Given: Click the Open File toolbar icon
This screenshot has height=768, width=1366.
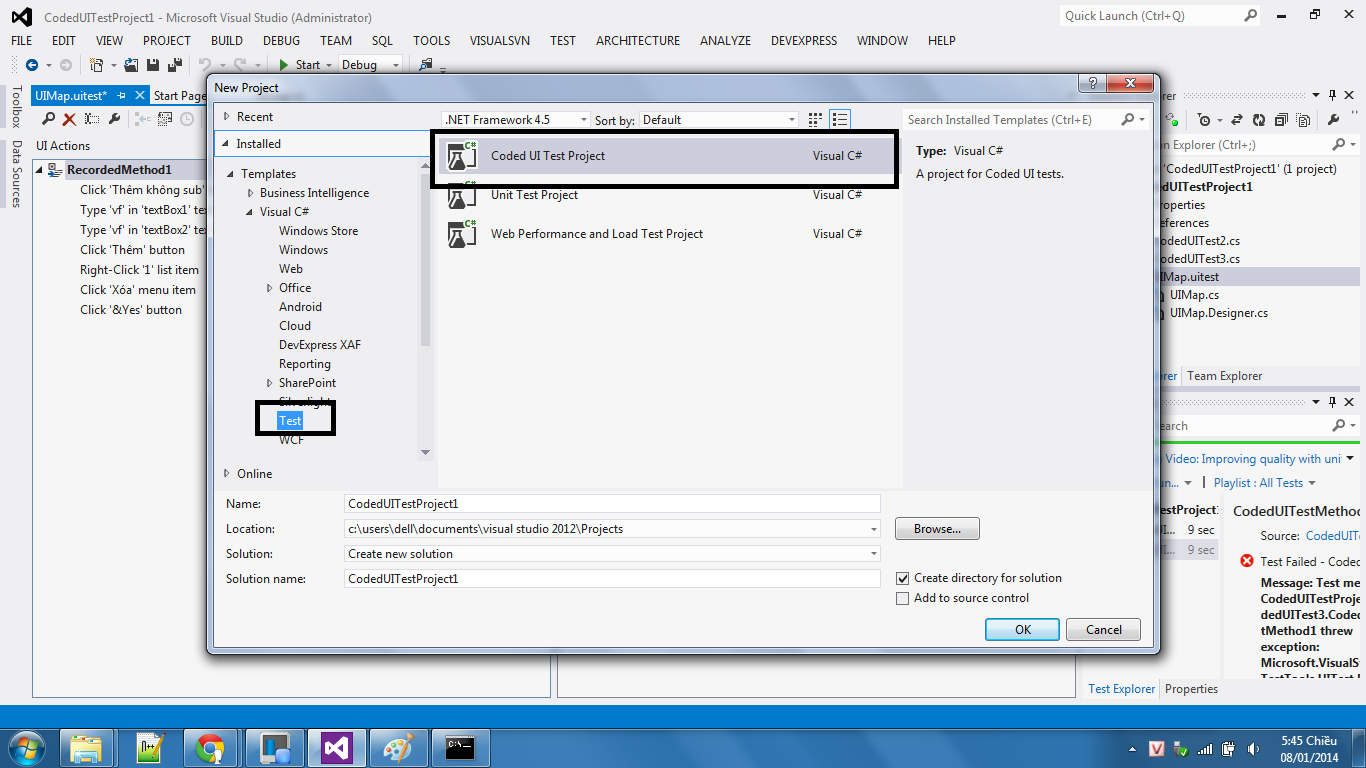Looking at the screenshot, I should click(132, 65).
